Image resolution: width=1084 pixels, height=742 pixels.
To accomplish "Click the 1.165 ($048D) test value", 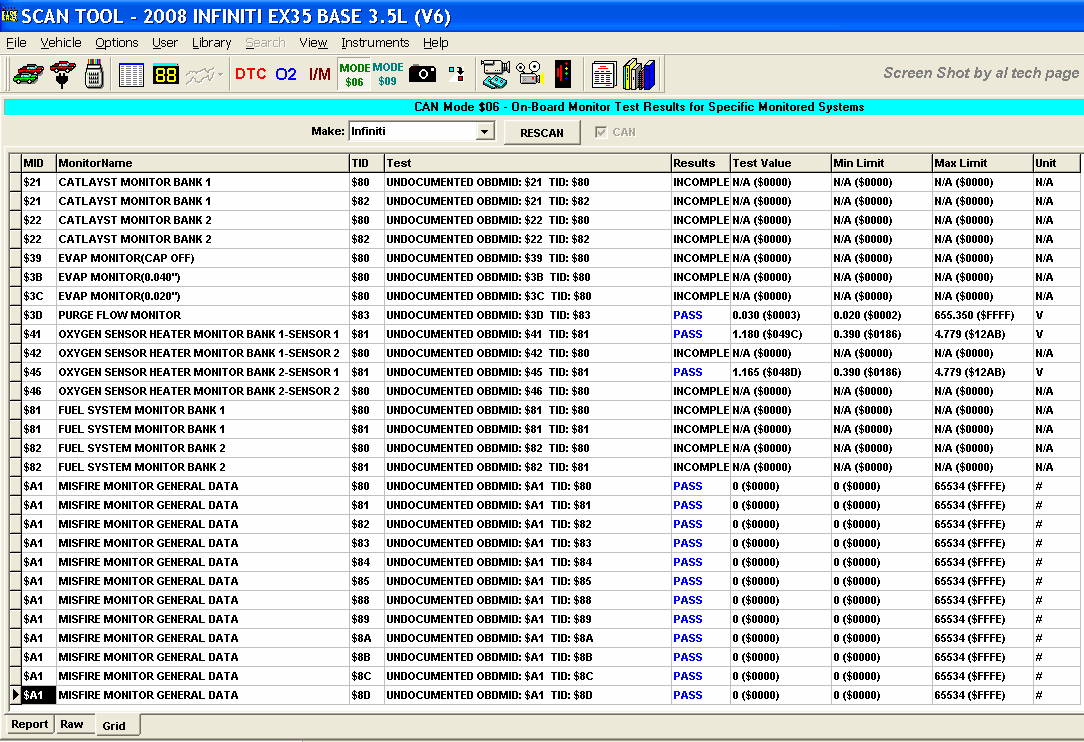I will coord(781,372).
